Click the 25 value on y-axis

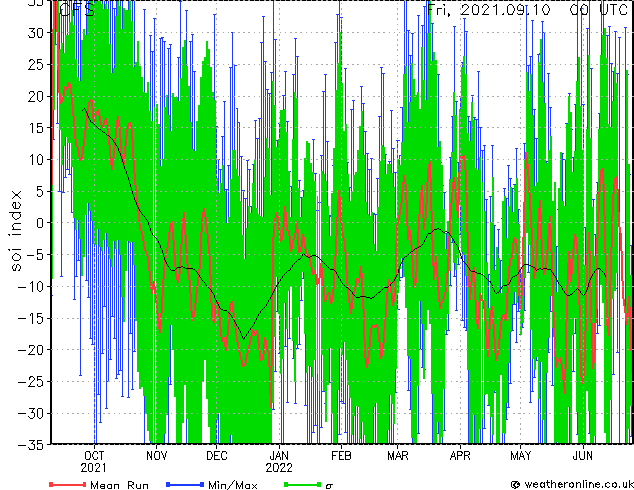(x=36, y=64)
